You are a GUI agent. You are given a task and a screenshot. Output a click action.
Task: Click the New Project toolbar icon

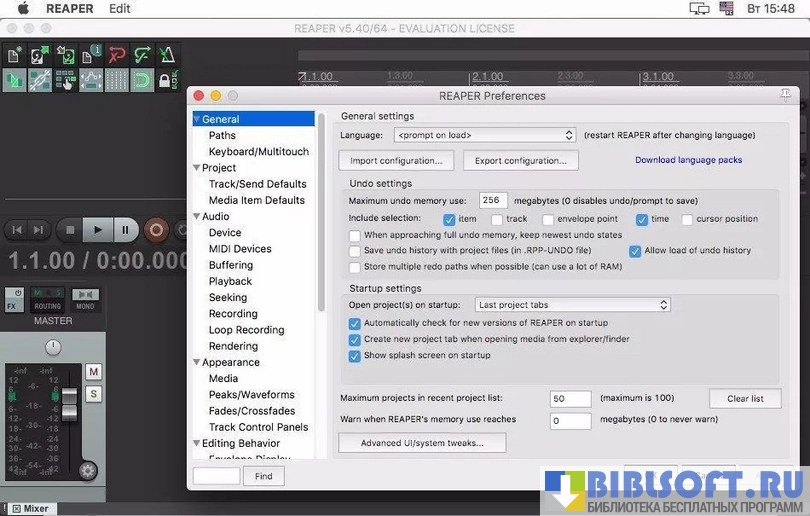click(15, 56)
